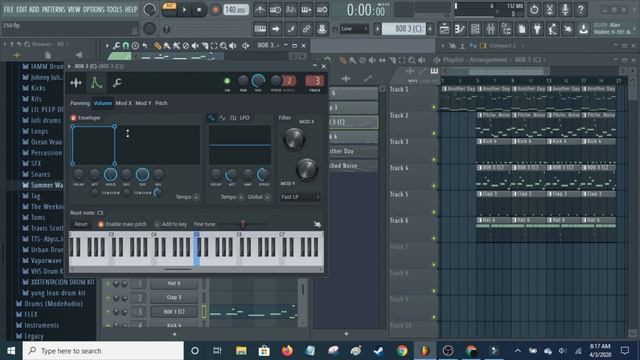Screen dimensions: 640x360
Task: Open pattern selector showing 808 3 (C)
Action: pos(403,29)
